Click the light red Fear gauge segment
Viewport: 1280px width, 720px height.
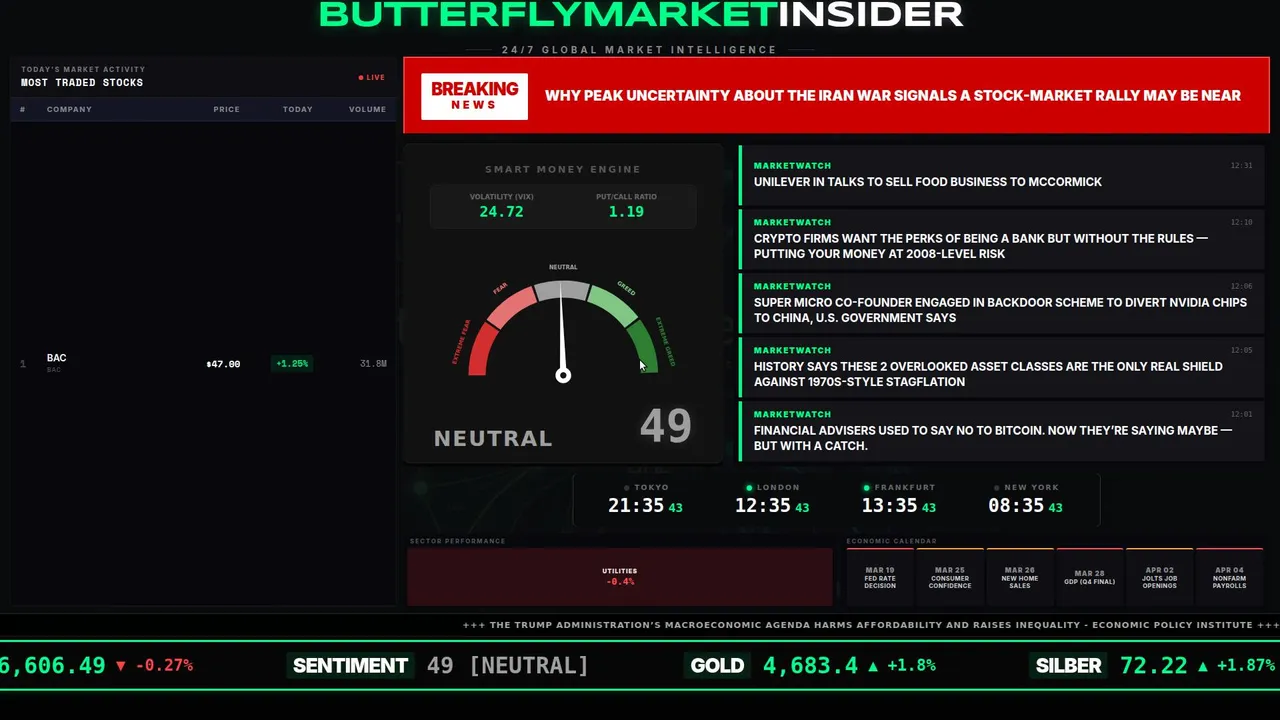point(512,305)
